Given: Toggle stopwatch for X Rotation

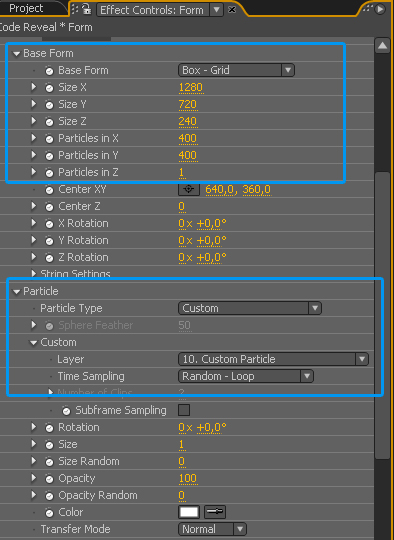Looking at the screenshot, I should [x=49, y=224].
